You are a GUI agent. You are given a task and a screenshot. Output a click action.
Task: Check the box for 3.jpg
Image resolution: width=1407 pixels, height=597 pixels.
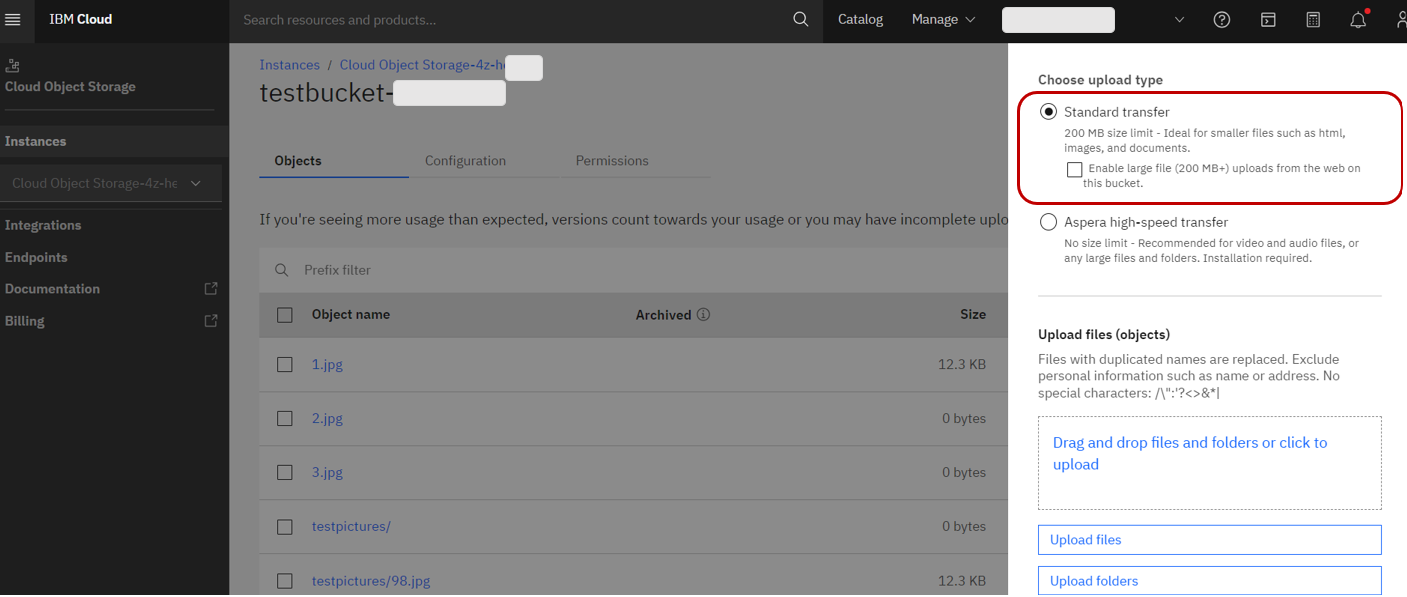(x=285, y=473)
